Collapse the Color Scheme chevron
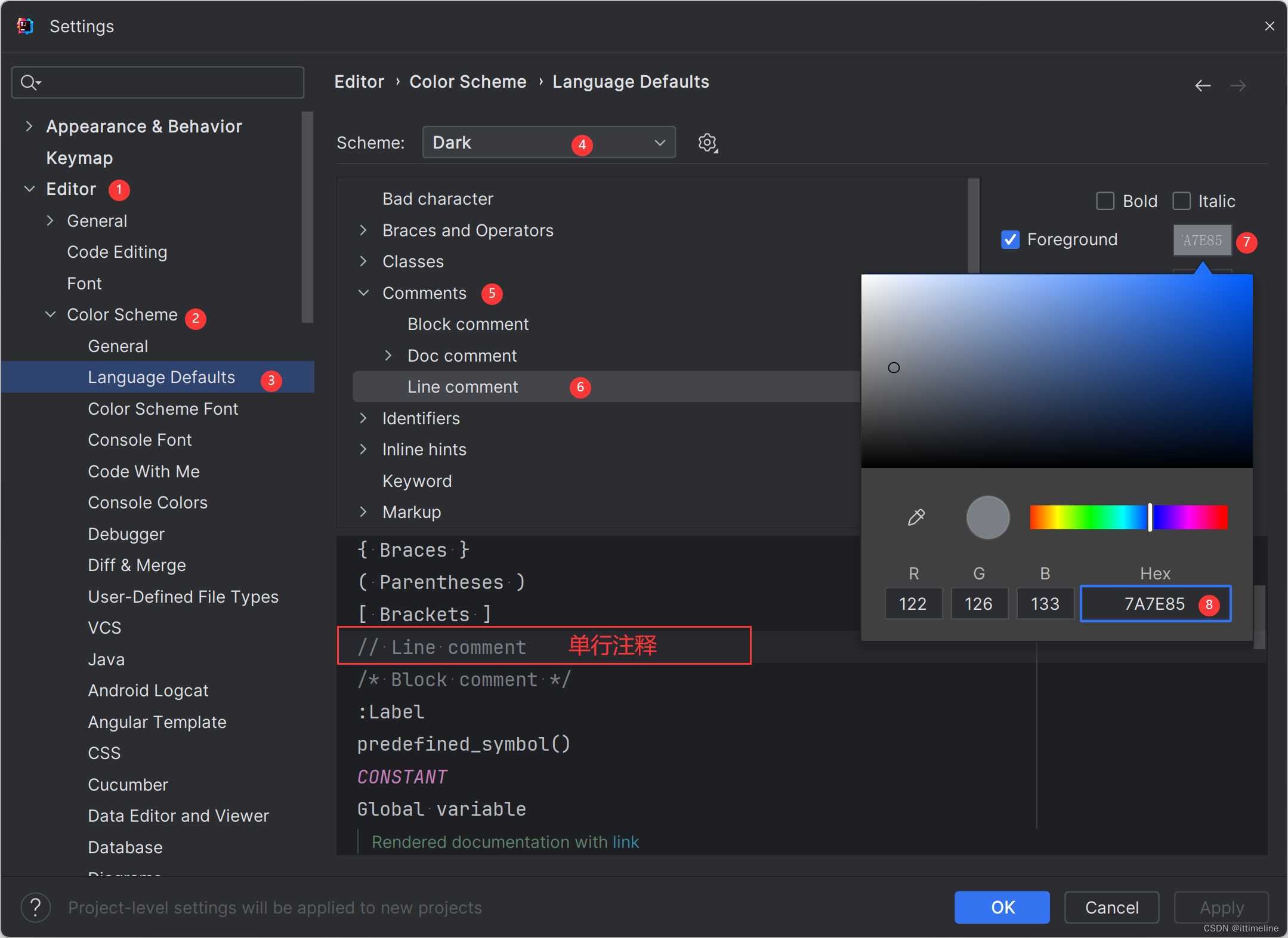Viewport: 1288px width, 938px height. [50, 314]
